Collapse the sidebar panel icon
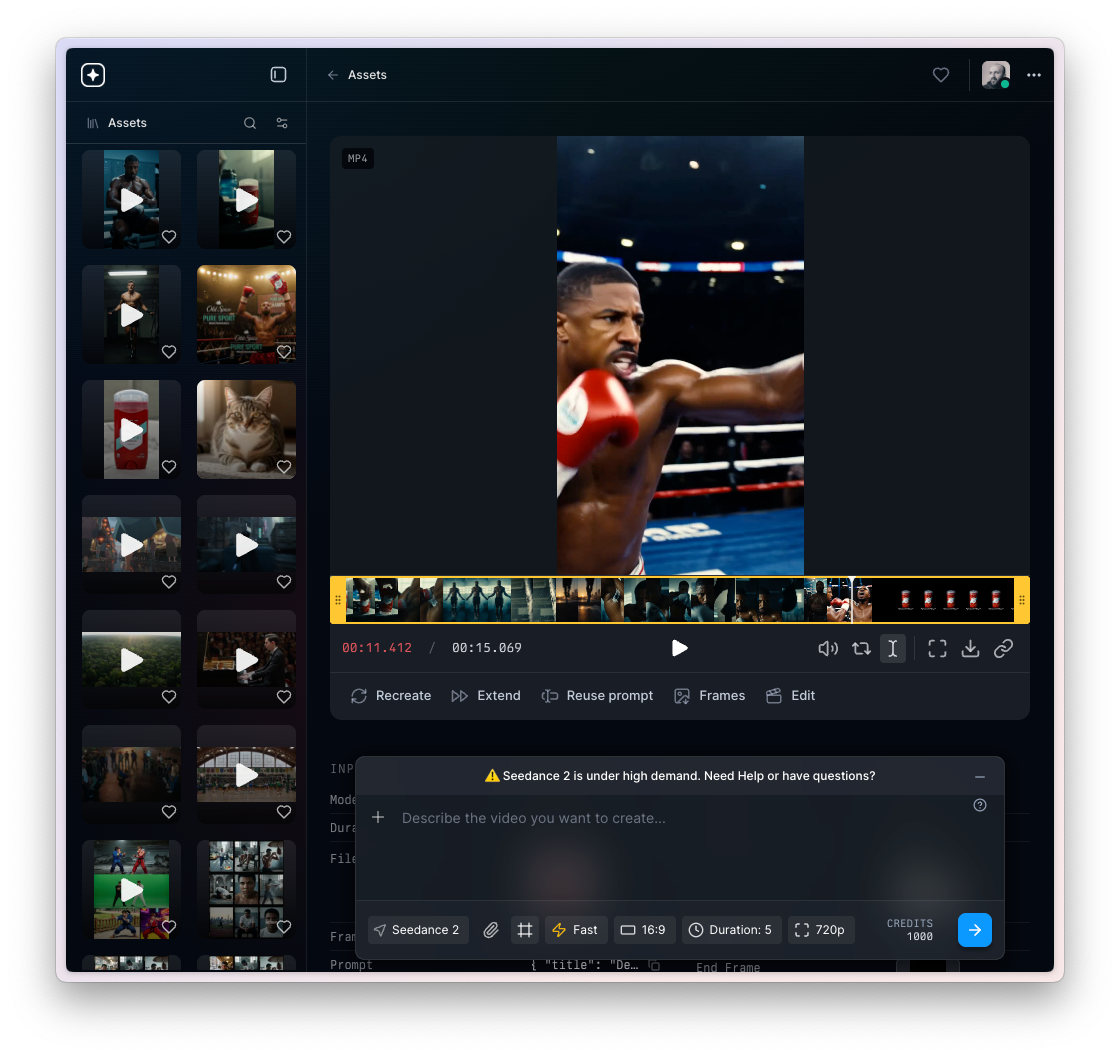This screenshot has width=1120, height=1056. 279,75
